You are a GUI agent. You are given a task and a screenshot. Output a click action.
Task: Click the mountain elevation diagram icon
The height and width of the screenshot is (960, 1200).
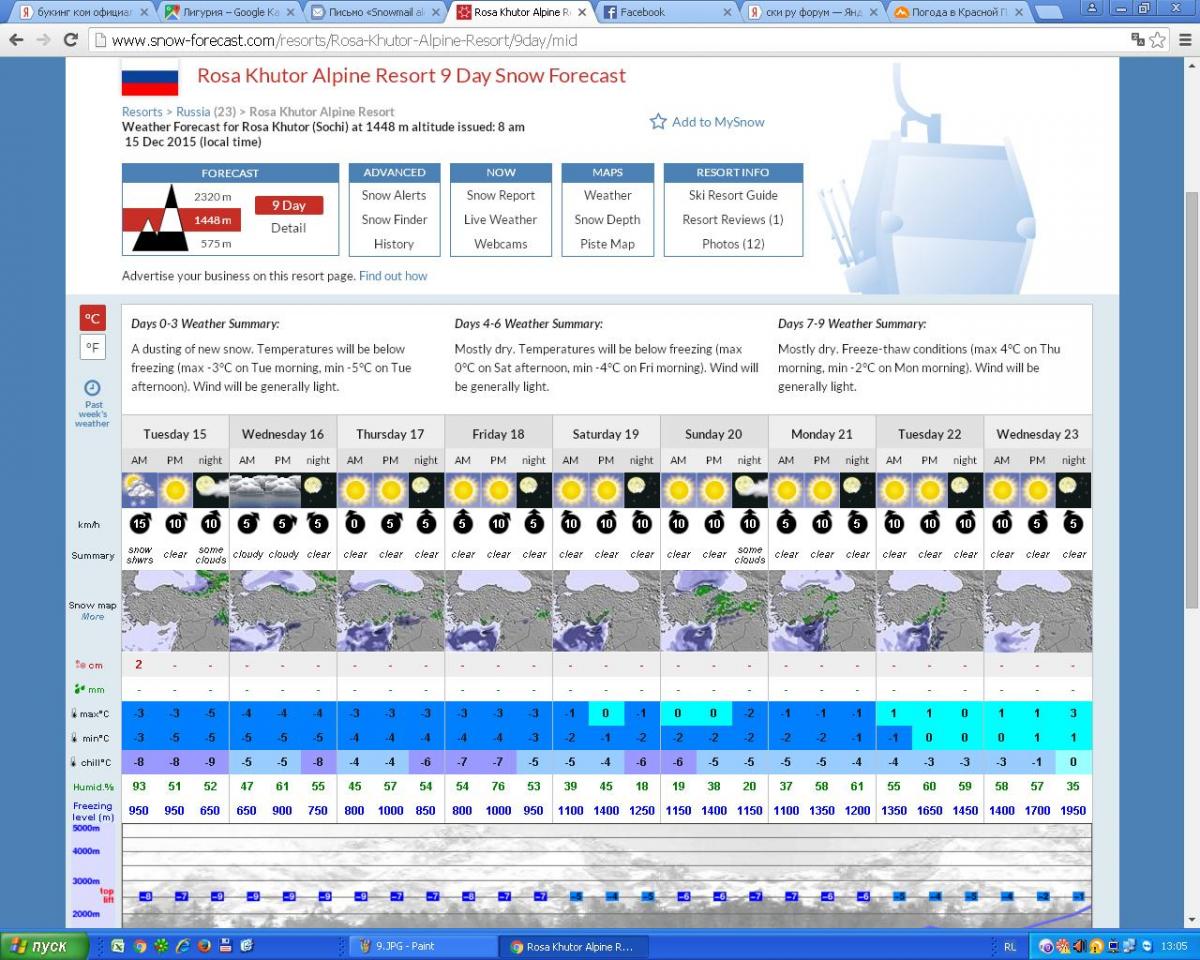coord(160,218)
